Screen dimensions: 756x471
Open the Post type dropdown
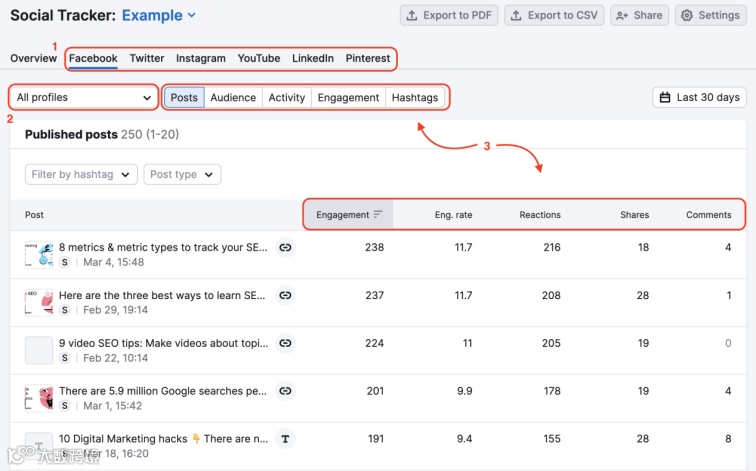click(182, 174)
